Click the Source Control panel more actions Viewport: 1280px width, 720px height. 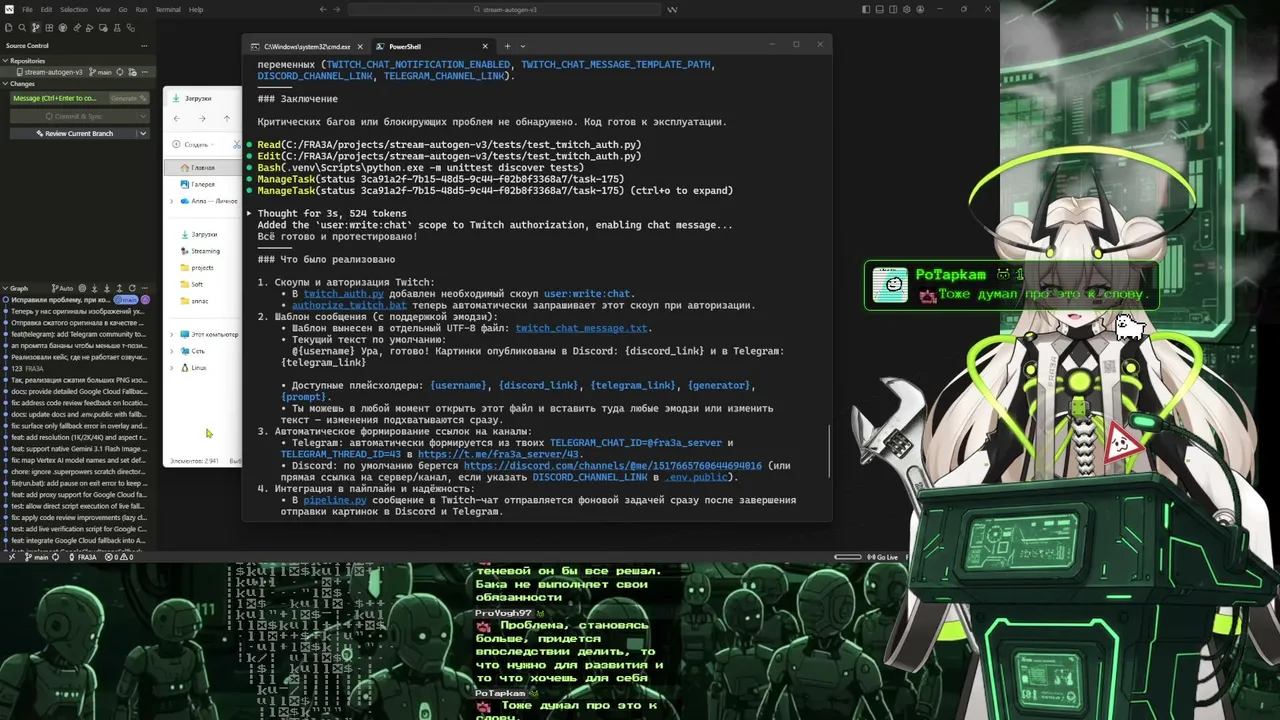144,45
